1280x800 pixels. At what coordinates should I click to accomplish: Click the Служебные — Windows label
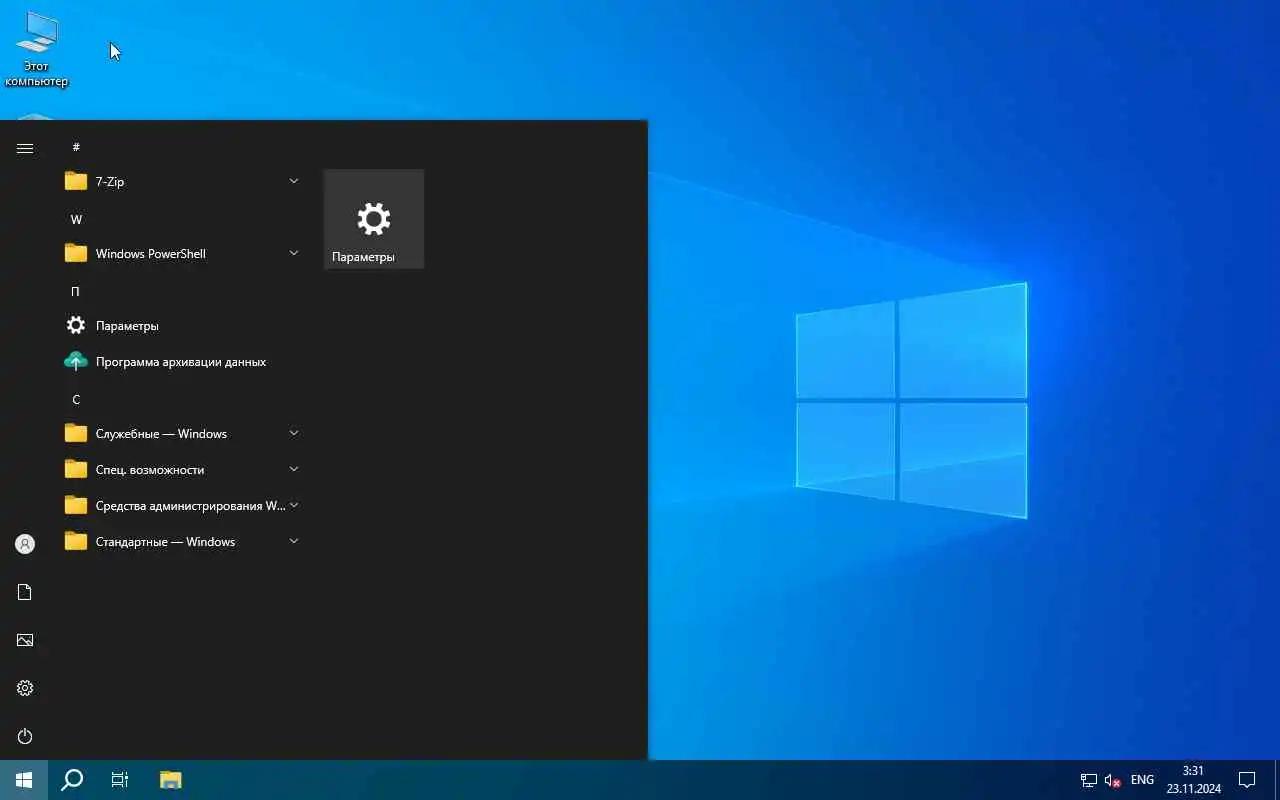coord(161,434)
